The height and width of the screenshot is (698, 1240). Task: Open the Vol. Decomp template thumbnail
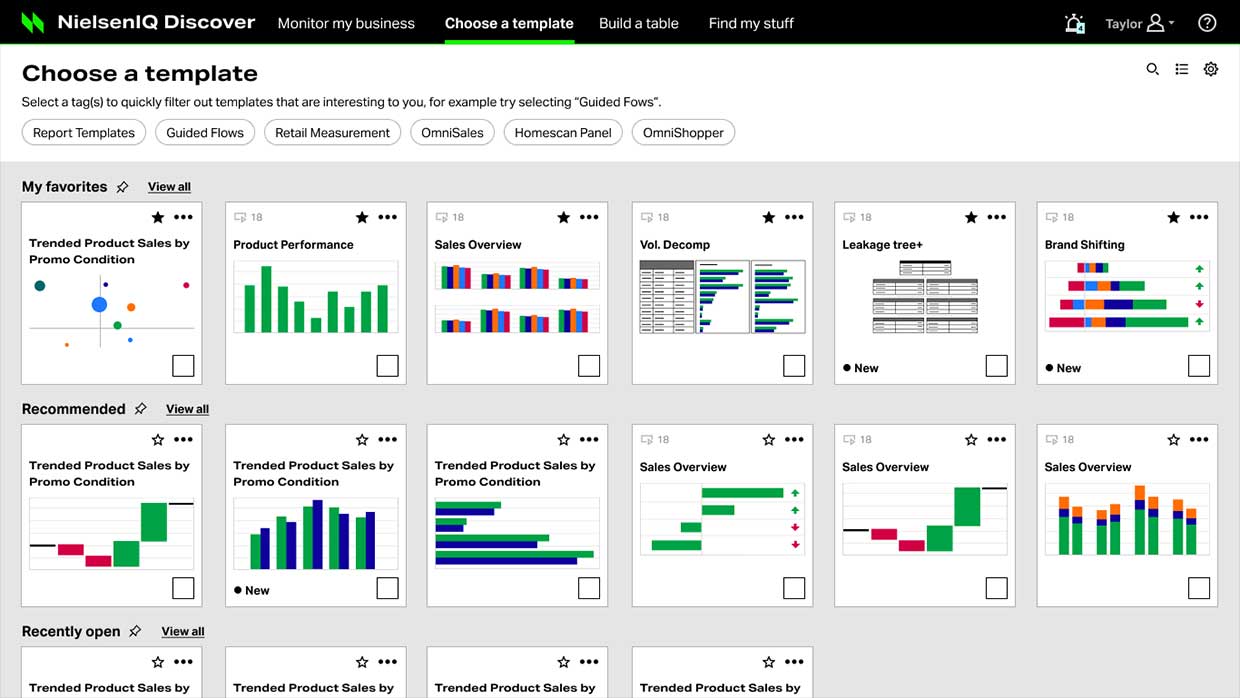coord(722,297)
